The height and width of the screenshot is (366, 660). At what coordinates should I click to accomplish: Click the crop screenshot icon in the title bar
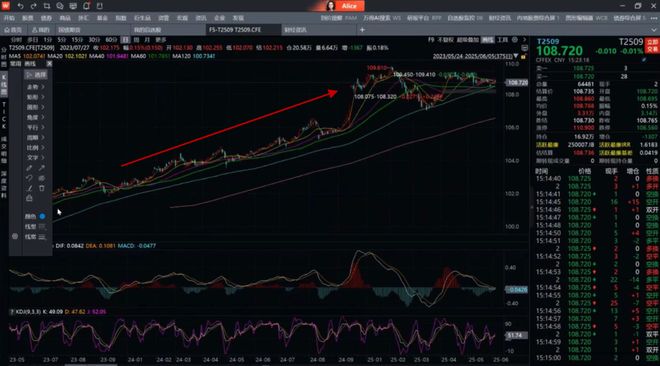coord(47,6)
